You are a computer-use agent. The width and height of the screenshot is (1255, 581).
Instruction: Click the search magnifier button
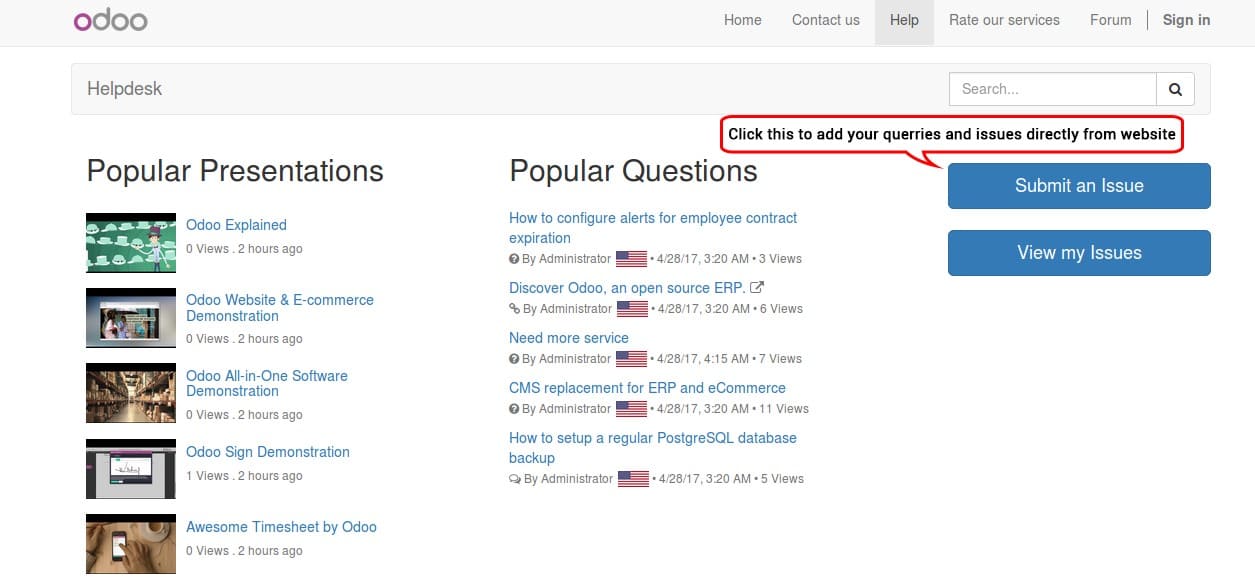1175,89
